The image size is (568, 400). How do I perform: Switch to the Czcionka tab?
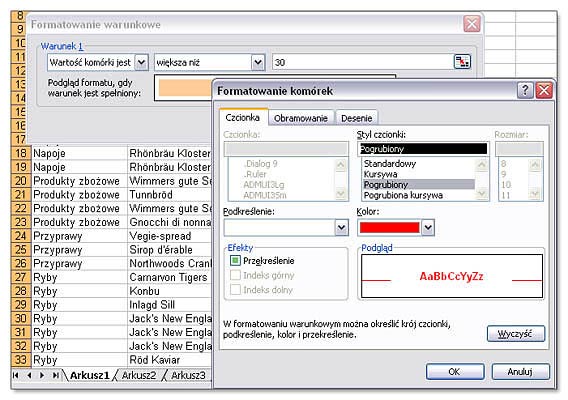click(243, 117)
